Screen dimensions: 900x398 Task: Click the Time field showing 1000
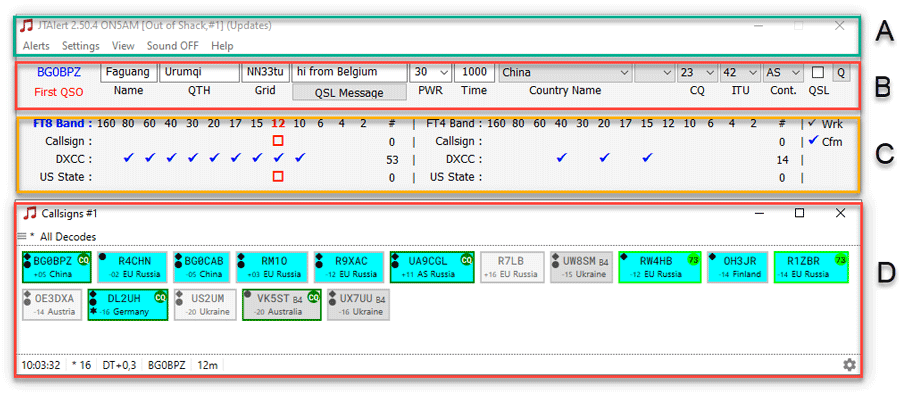474,72
